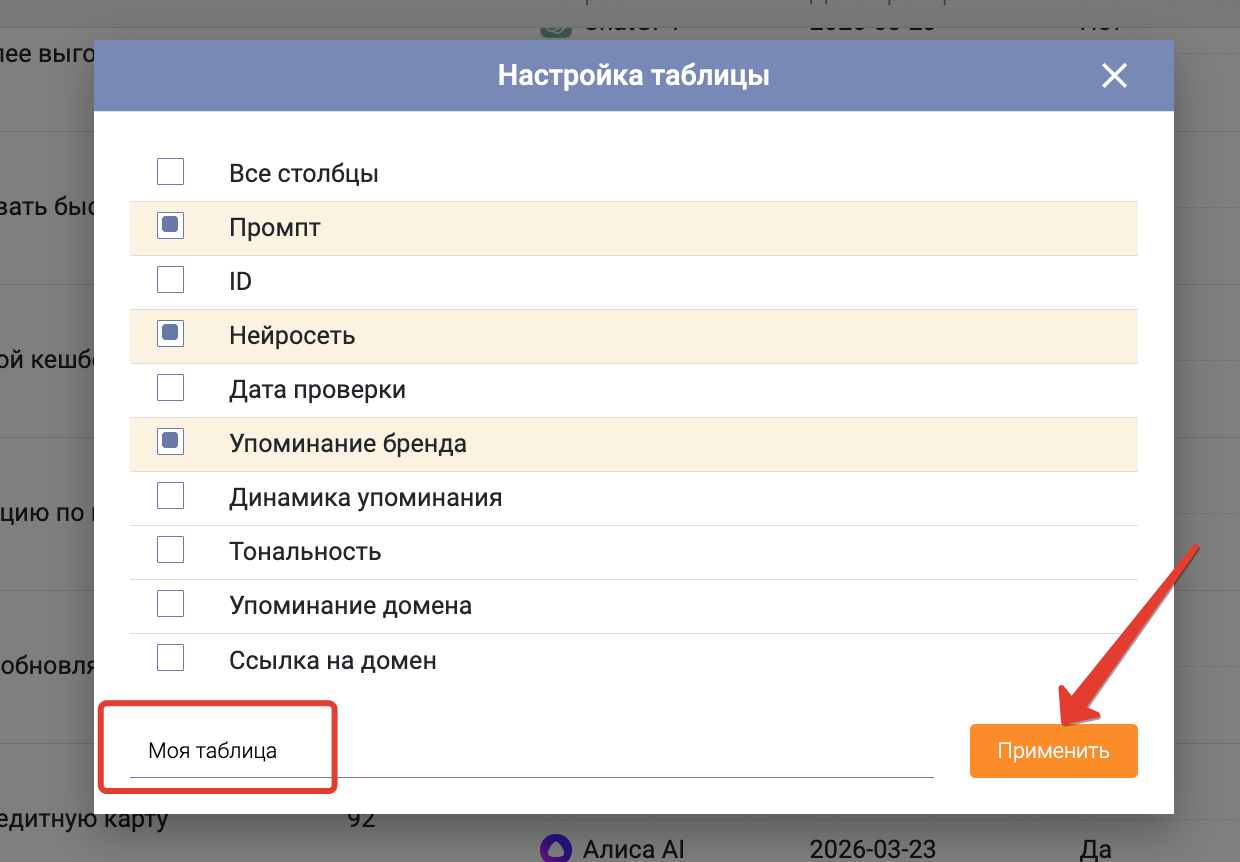Uncheck the 'Нейросеть' column checkbox

pos(171,335)
